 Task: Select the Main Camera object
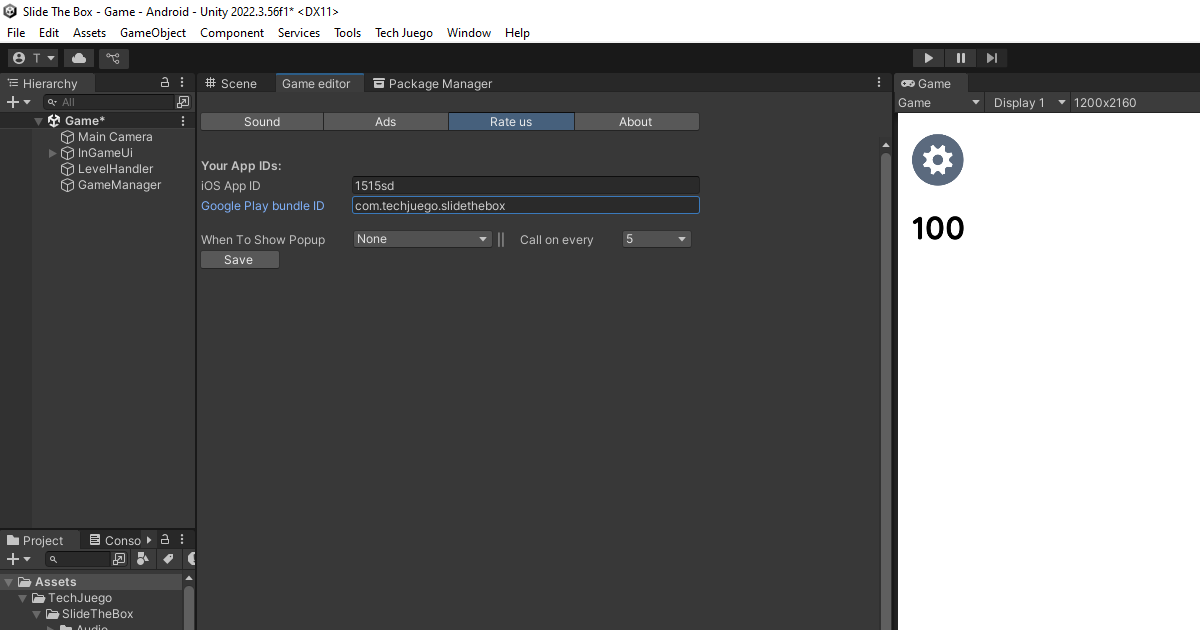pyautogui.click(x=115, y=137)
